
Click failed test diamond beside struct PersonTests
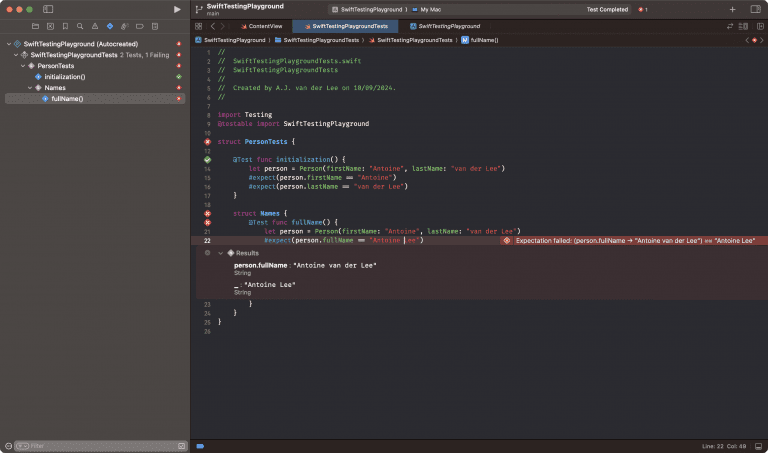coord(207,142)
